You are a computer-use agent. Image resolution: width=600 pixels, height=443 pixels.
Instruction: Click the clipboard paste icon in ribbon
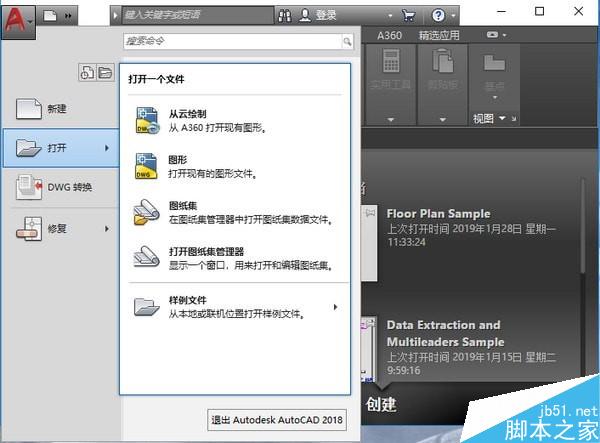(443, 60)
